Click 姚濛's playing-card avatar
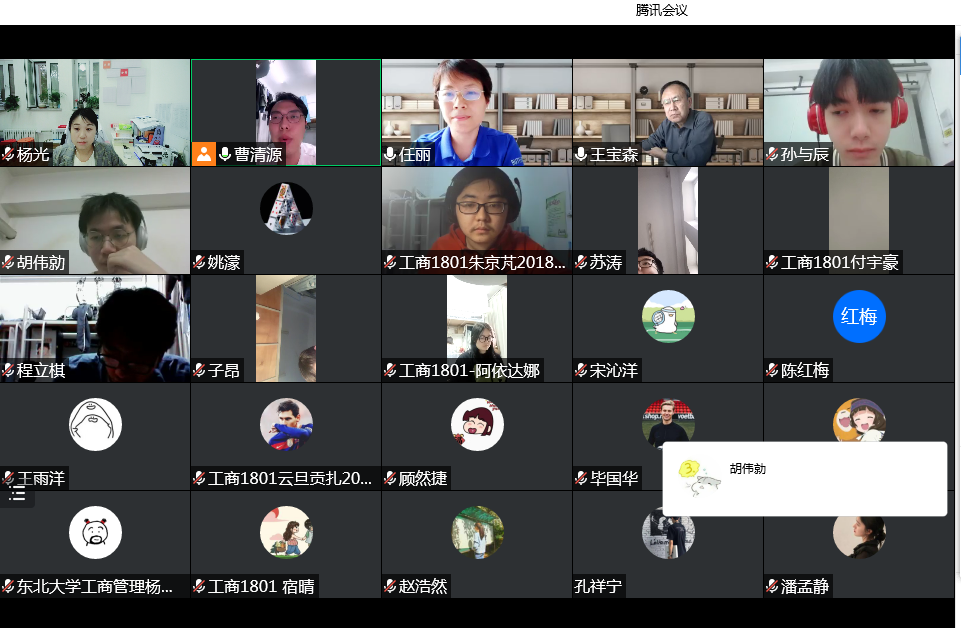The image size is (961, 628). pyautogui.click(x=286, y=208)
